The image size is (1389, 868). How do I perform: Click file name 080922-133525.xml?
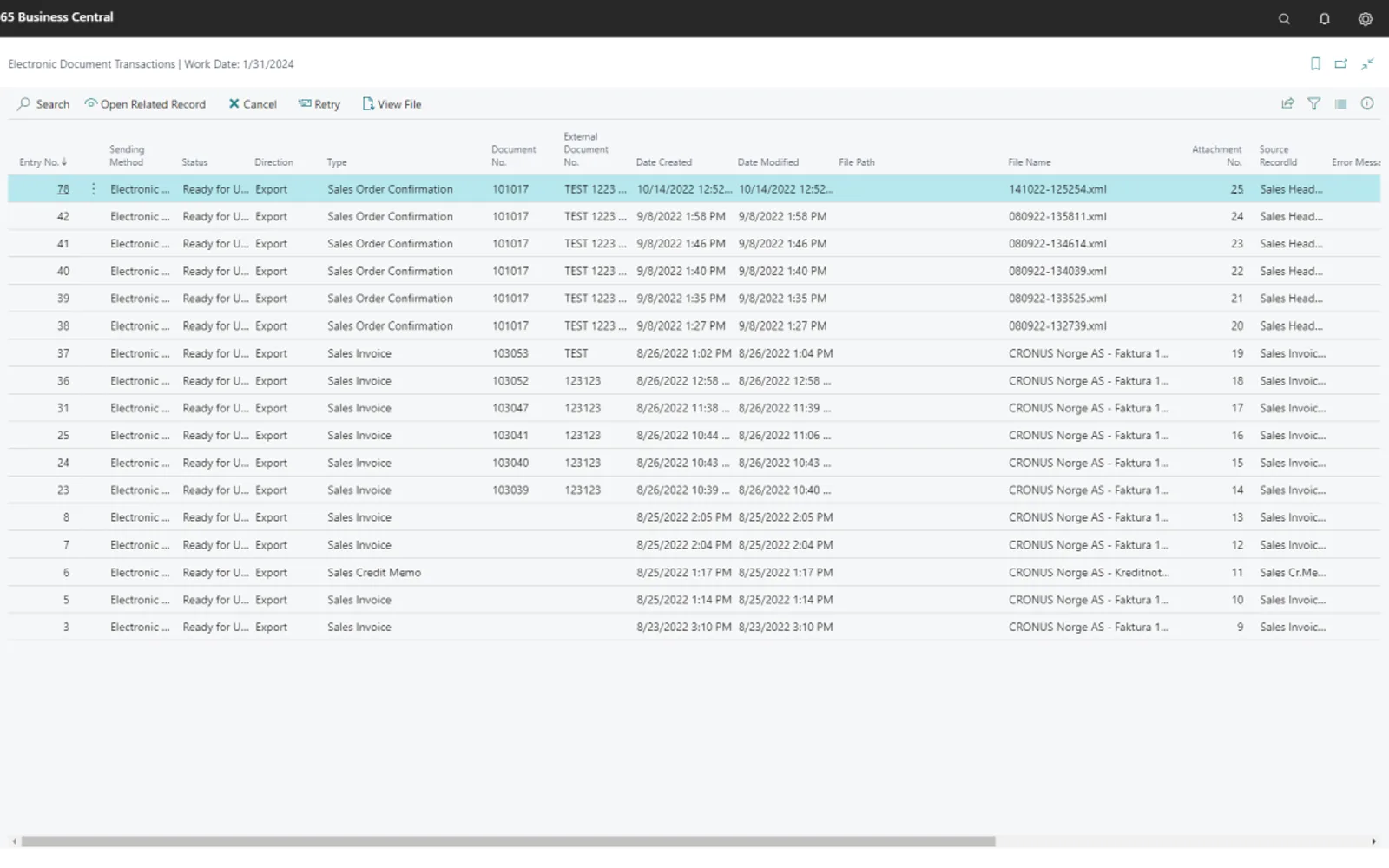click(x=1057, y=299)
